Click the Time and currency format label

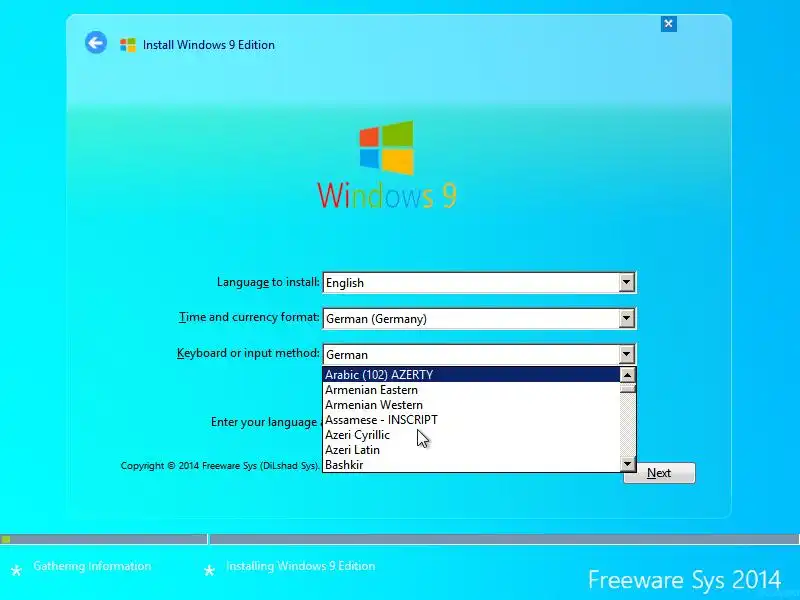coord(249,317)
